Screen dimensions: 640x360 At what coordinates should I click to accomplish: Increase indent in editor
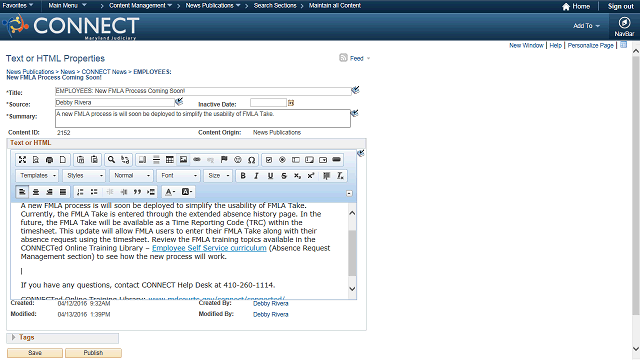tap(124, 192)
